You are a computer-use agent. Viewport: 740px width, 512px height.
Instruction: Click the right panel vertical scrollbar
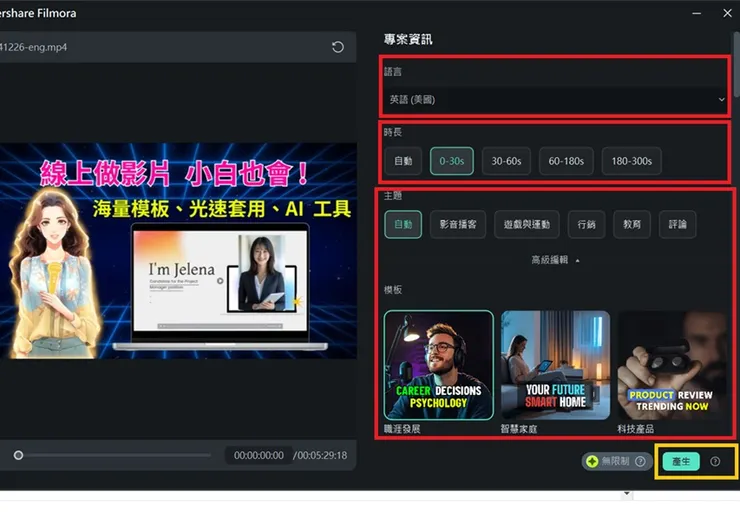coord(736,65)
